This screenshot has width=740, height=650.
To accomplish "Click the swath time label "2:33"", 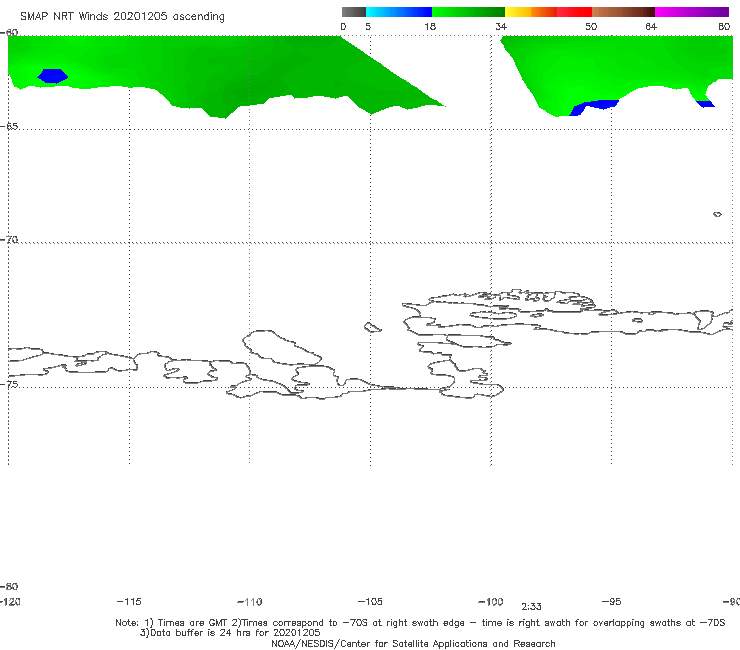I will click(x=531, y=607).
